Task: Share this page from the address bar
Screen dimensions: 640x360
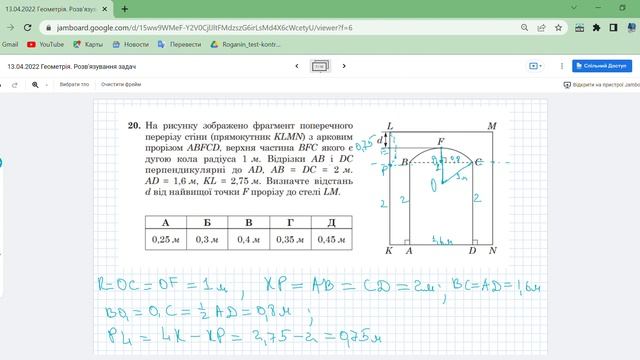Action: click(x=541, y=28)
